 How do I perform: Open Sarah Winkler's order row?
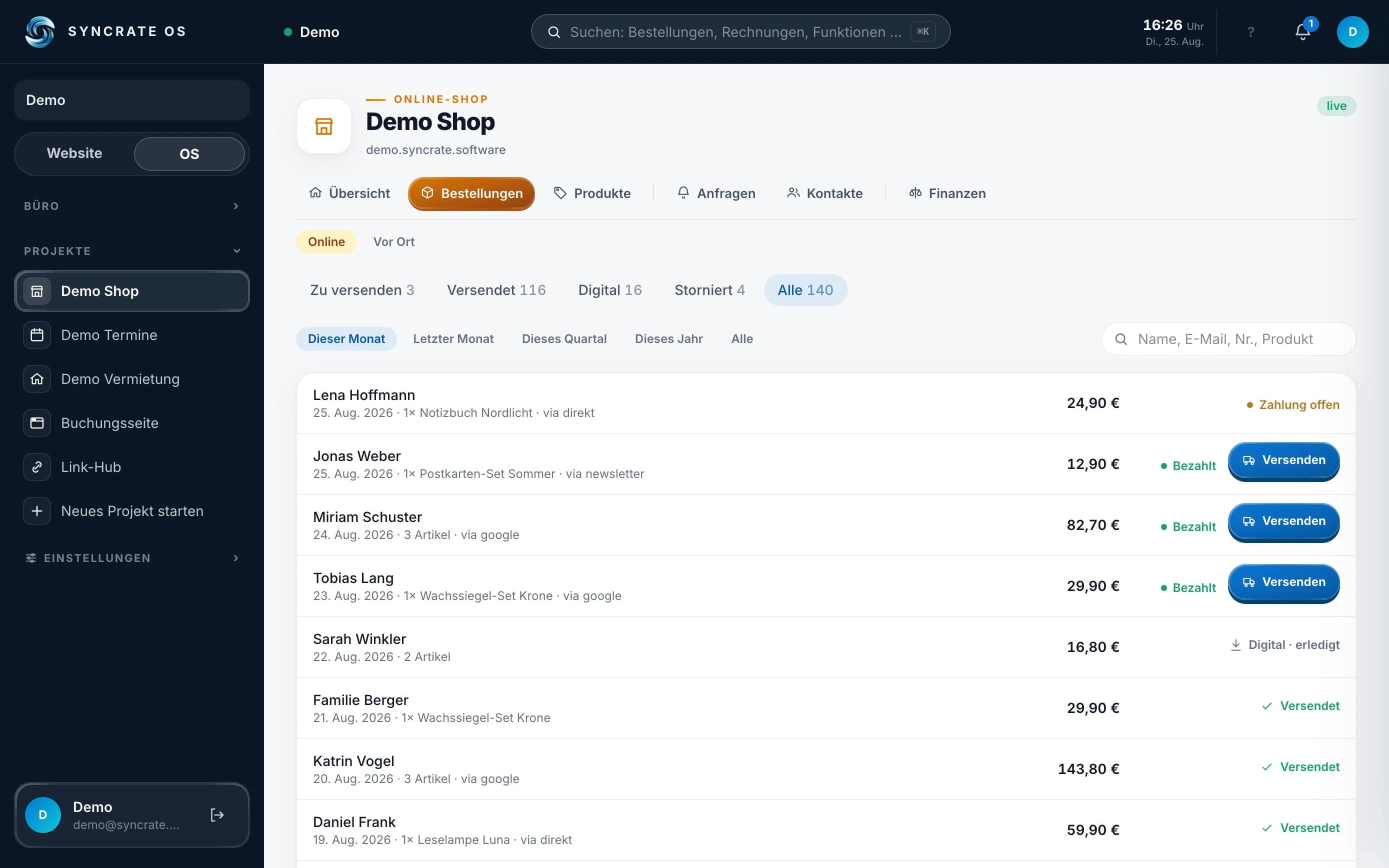pyautogui.click(x=826, y=647)
